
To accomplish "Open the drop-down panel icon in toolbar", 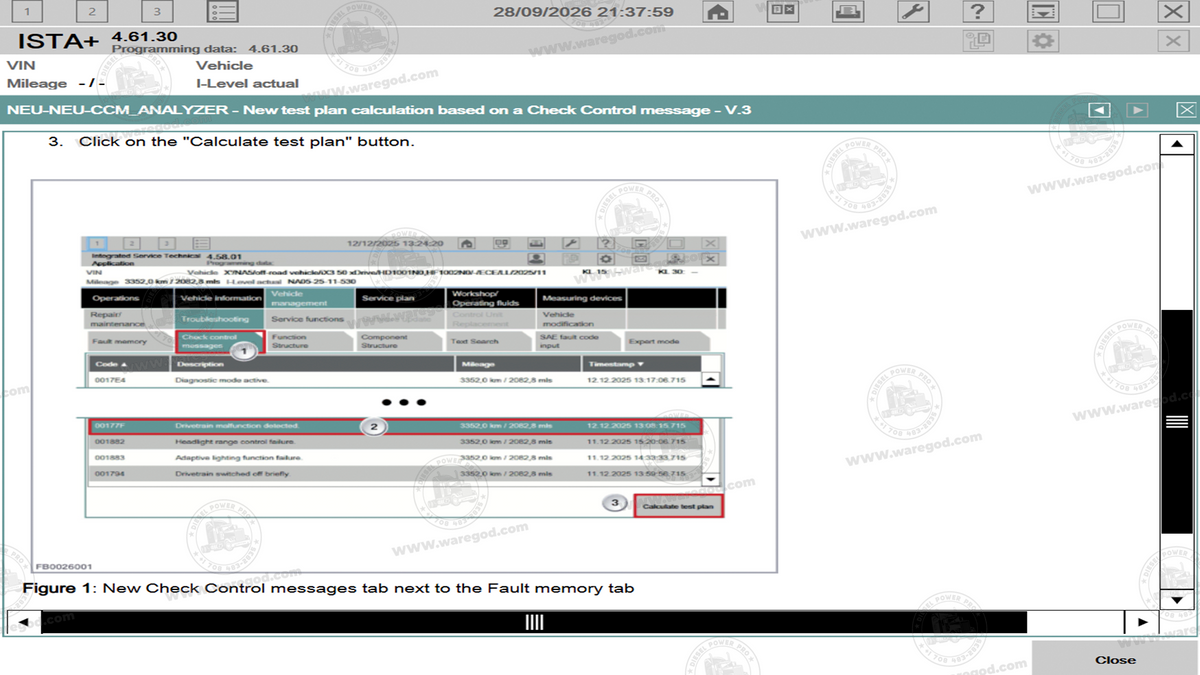I will tap(1043, 12).
